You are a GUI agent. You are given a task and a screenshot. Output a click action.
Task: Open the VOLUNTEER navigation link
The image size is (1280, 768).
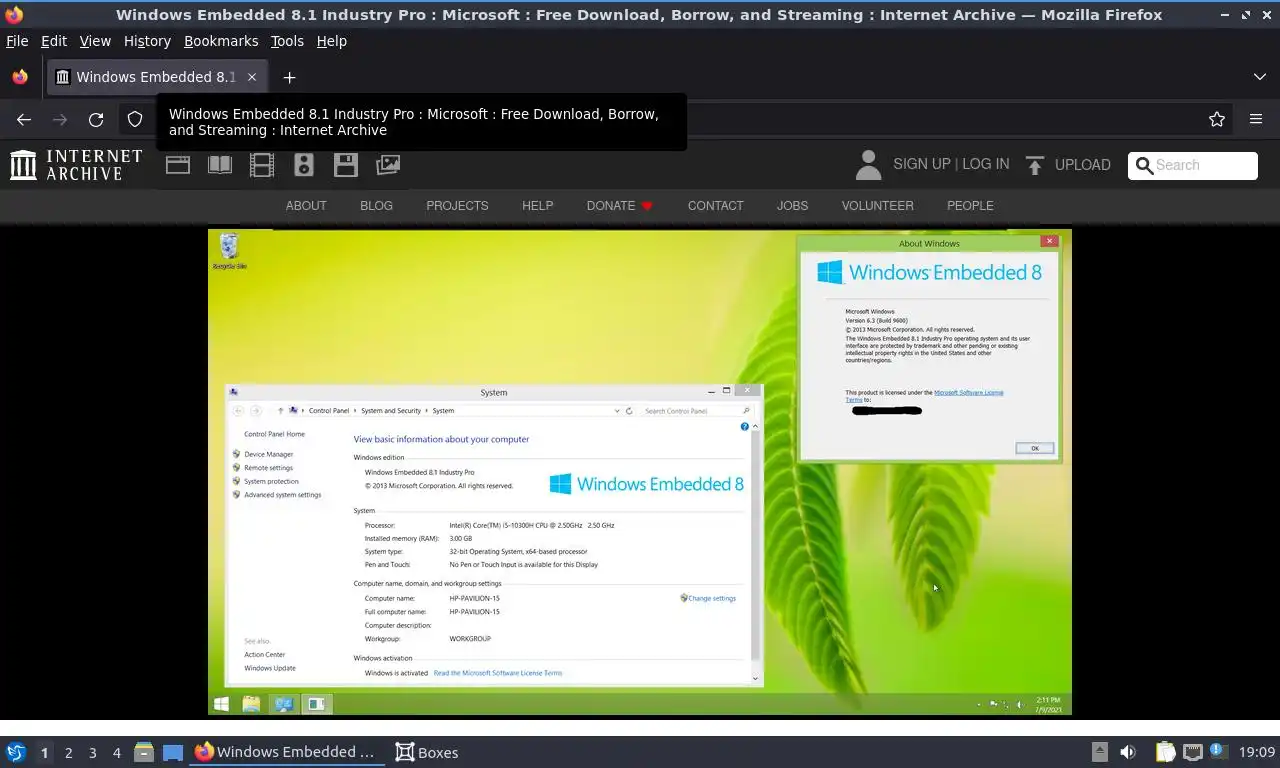click(877, 205)
